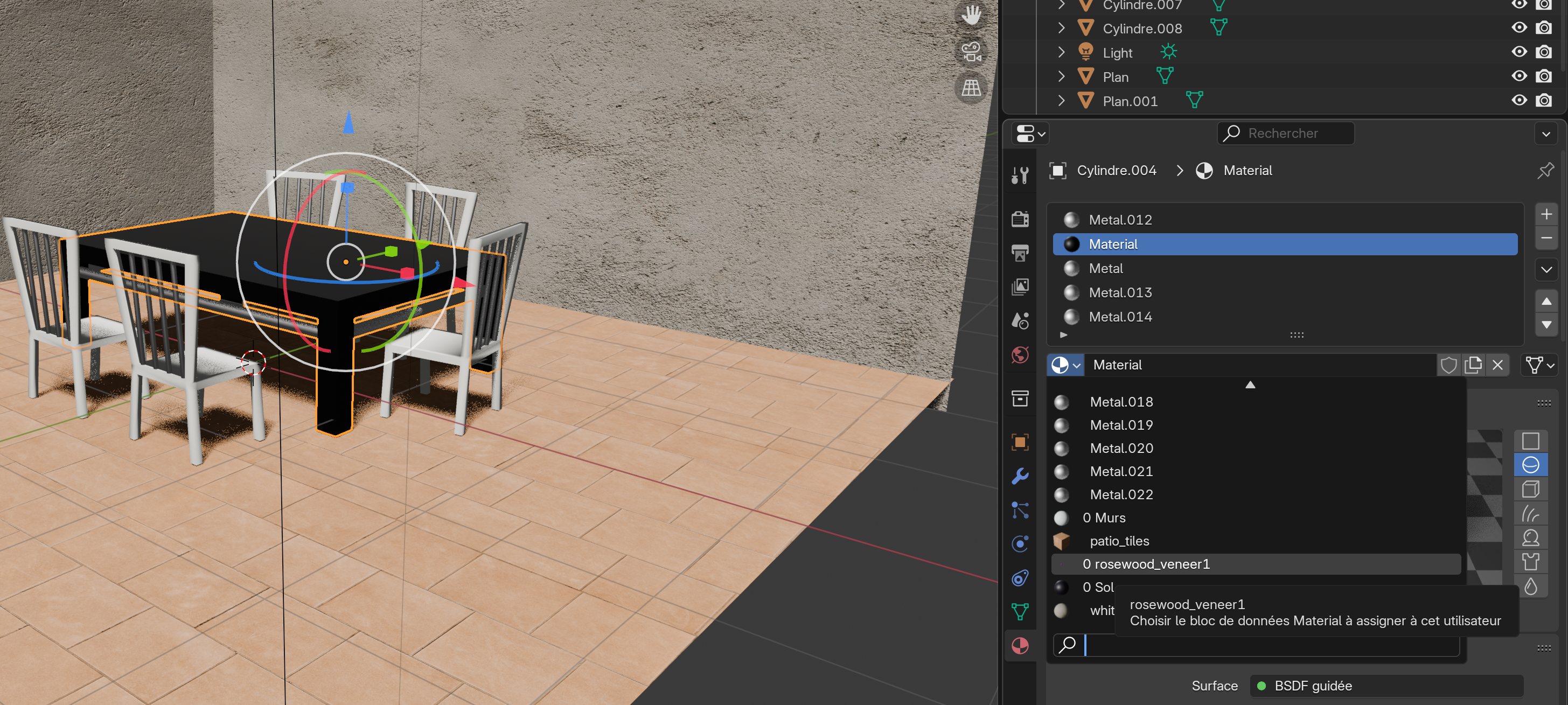Open the Material properties tab icon
The width and height of the screenshot is (1568, 705).
coord(1020,645)
